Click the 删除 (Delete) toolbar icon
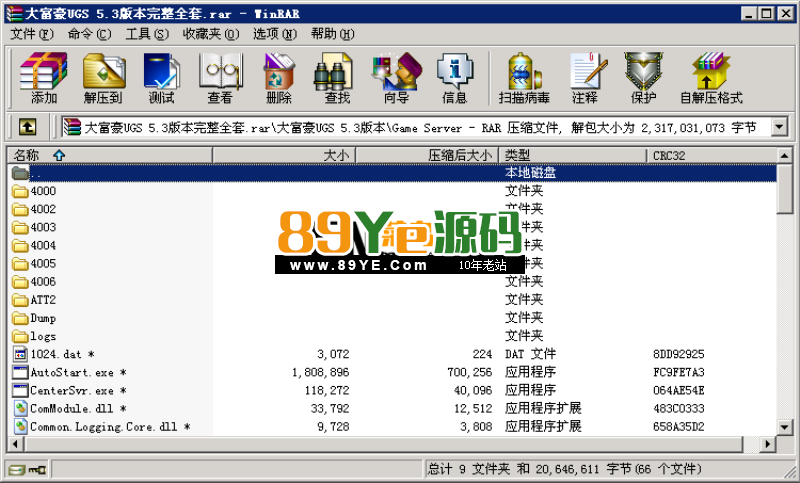The image size is (800, 483). pos(279,78)
